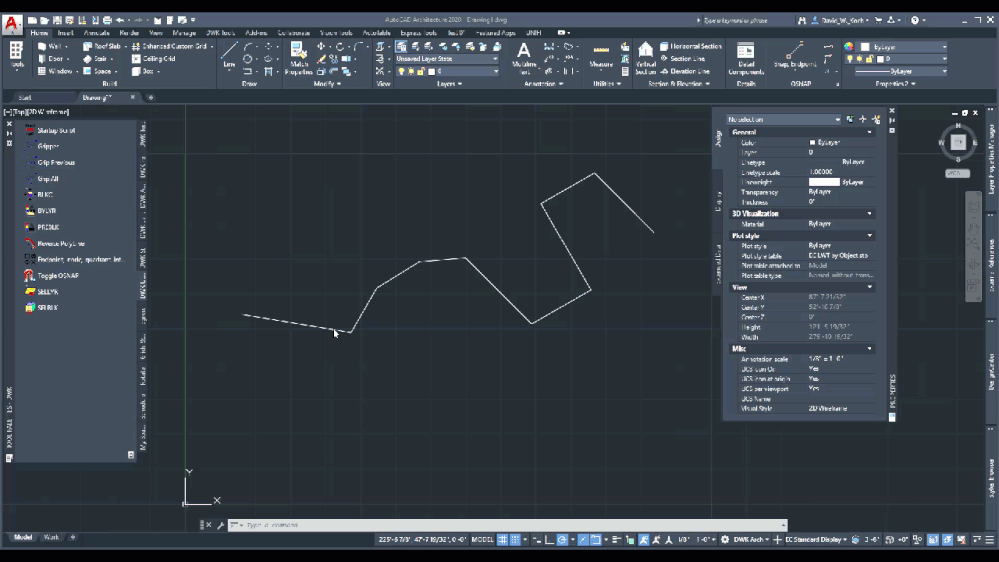Select the Wall tool
The image size is (999, 562).
click(x=50, y=47)
